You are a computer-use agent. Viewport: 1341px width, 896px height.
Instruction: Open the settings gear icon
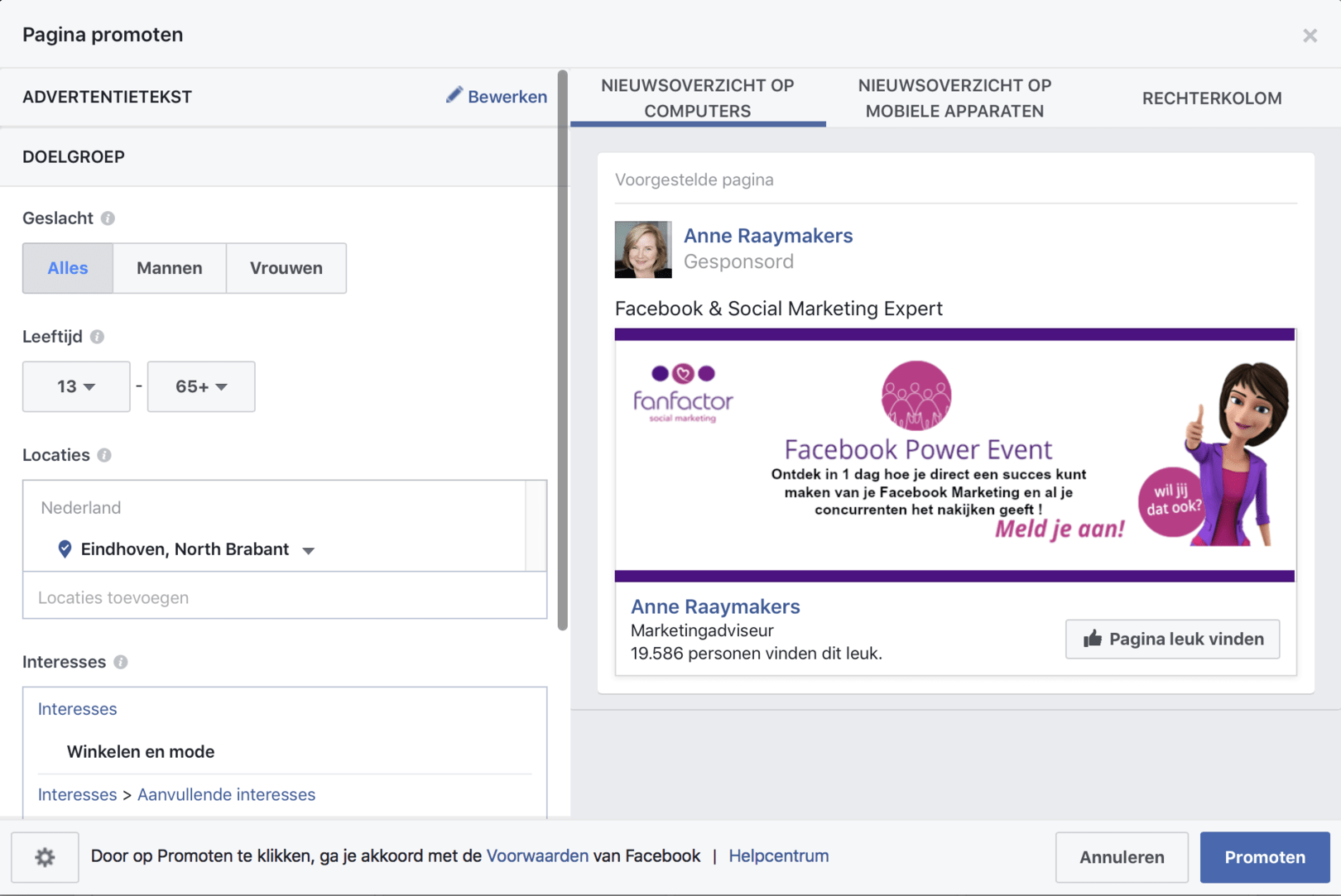click(x=45, y=857)
